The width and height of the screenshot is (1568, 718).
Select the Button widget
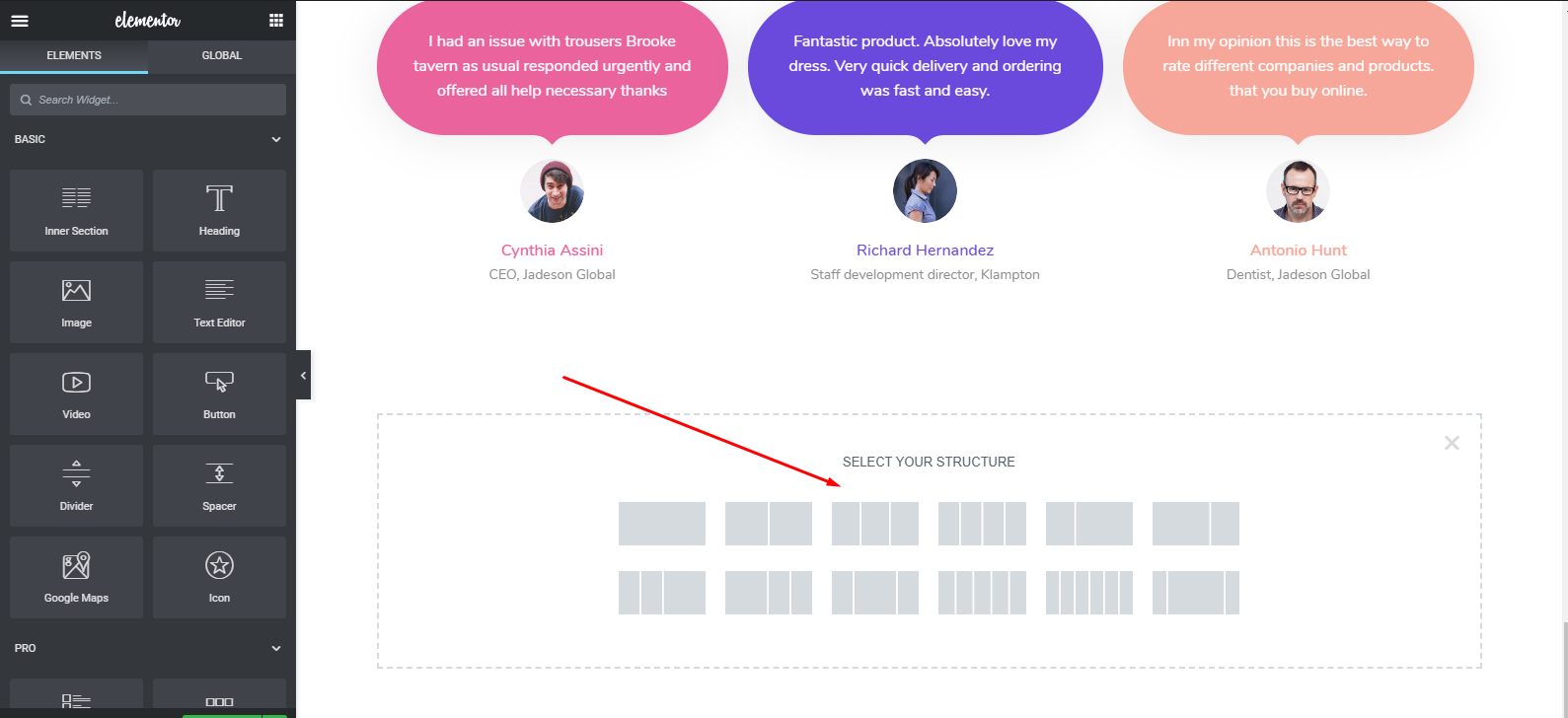click(x=219, y=394)
